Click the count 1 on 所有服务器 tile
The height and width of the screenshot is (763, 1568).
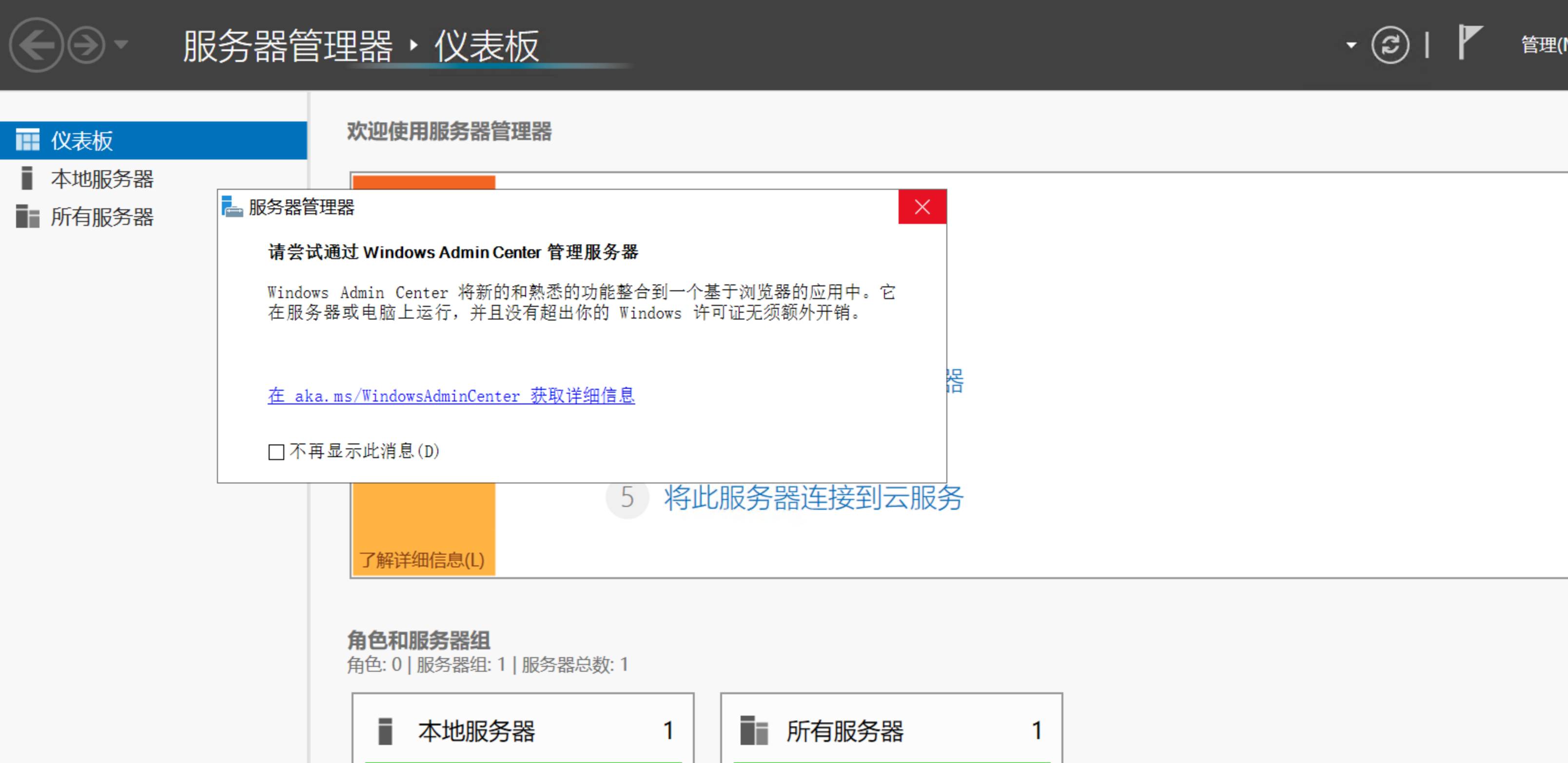[1037, 730]
